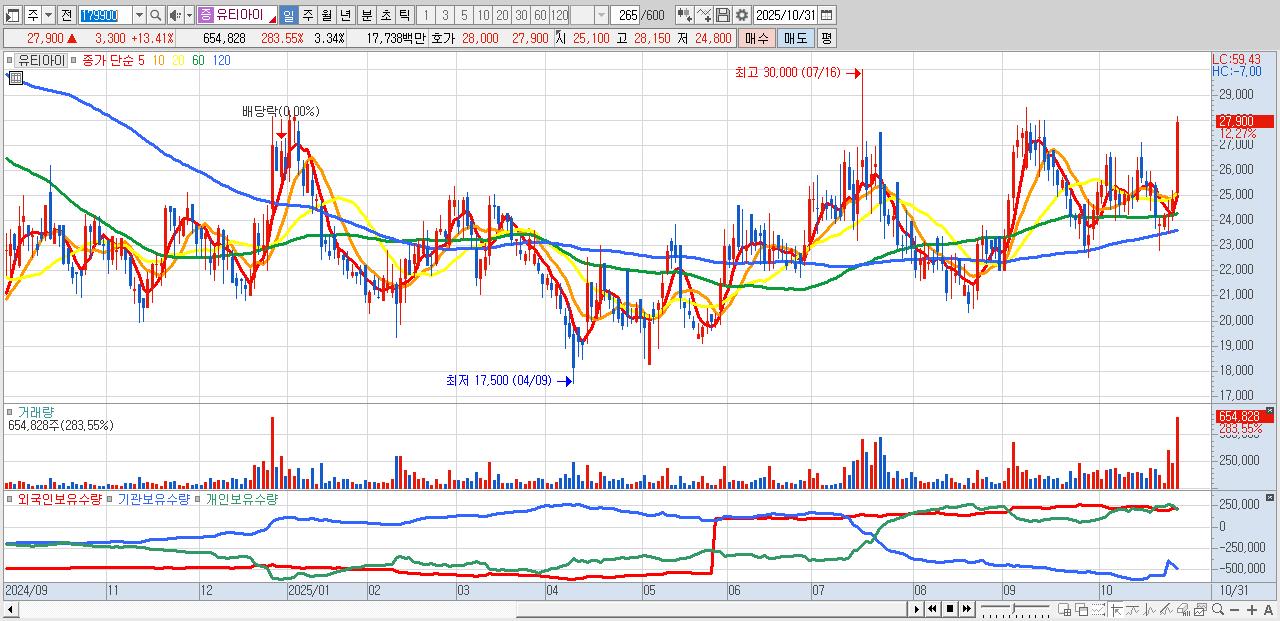
Task: Zoom out with the minus icon
Action: click(x=1234, y=609)
